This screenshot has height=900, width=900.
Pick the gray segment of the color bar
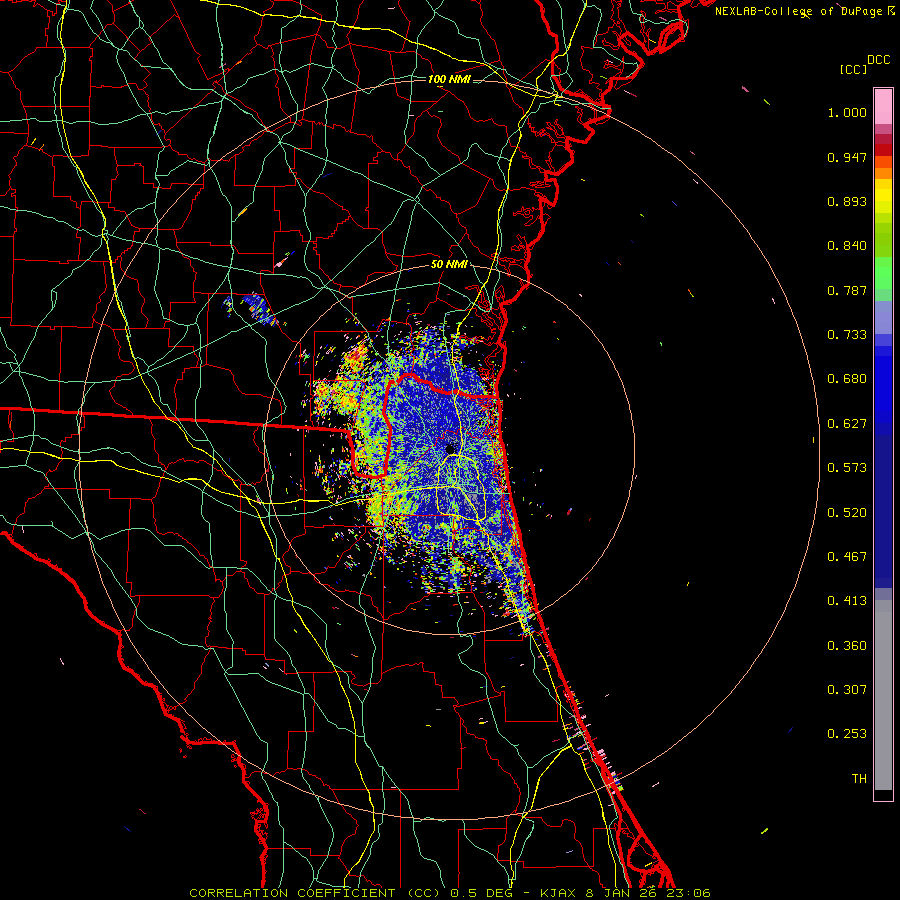(883, 695)
